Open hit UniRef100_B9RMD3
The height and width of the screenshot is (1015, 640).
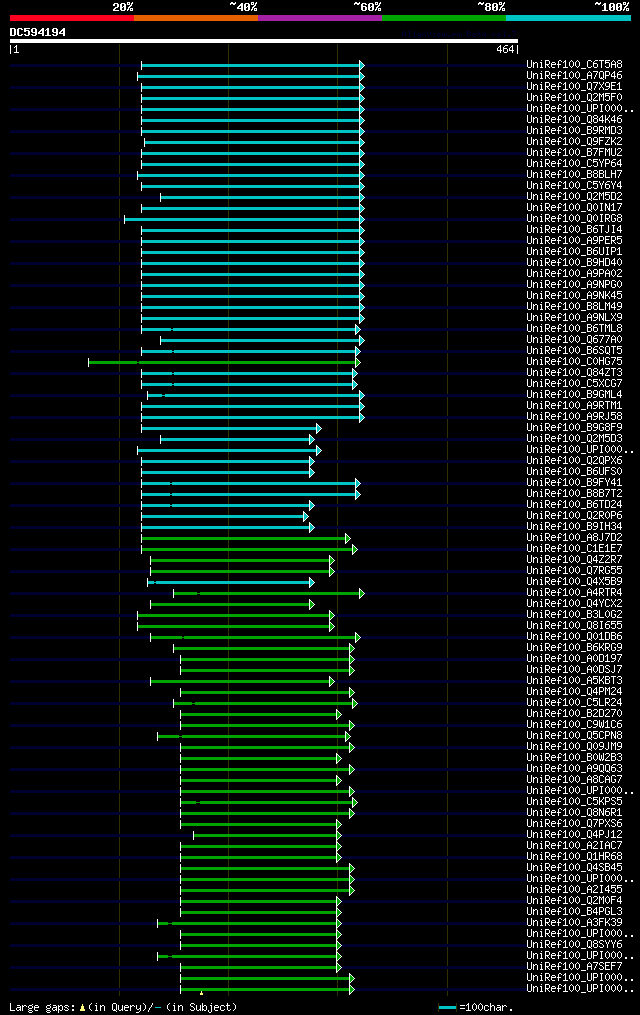point(575,131)
